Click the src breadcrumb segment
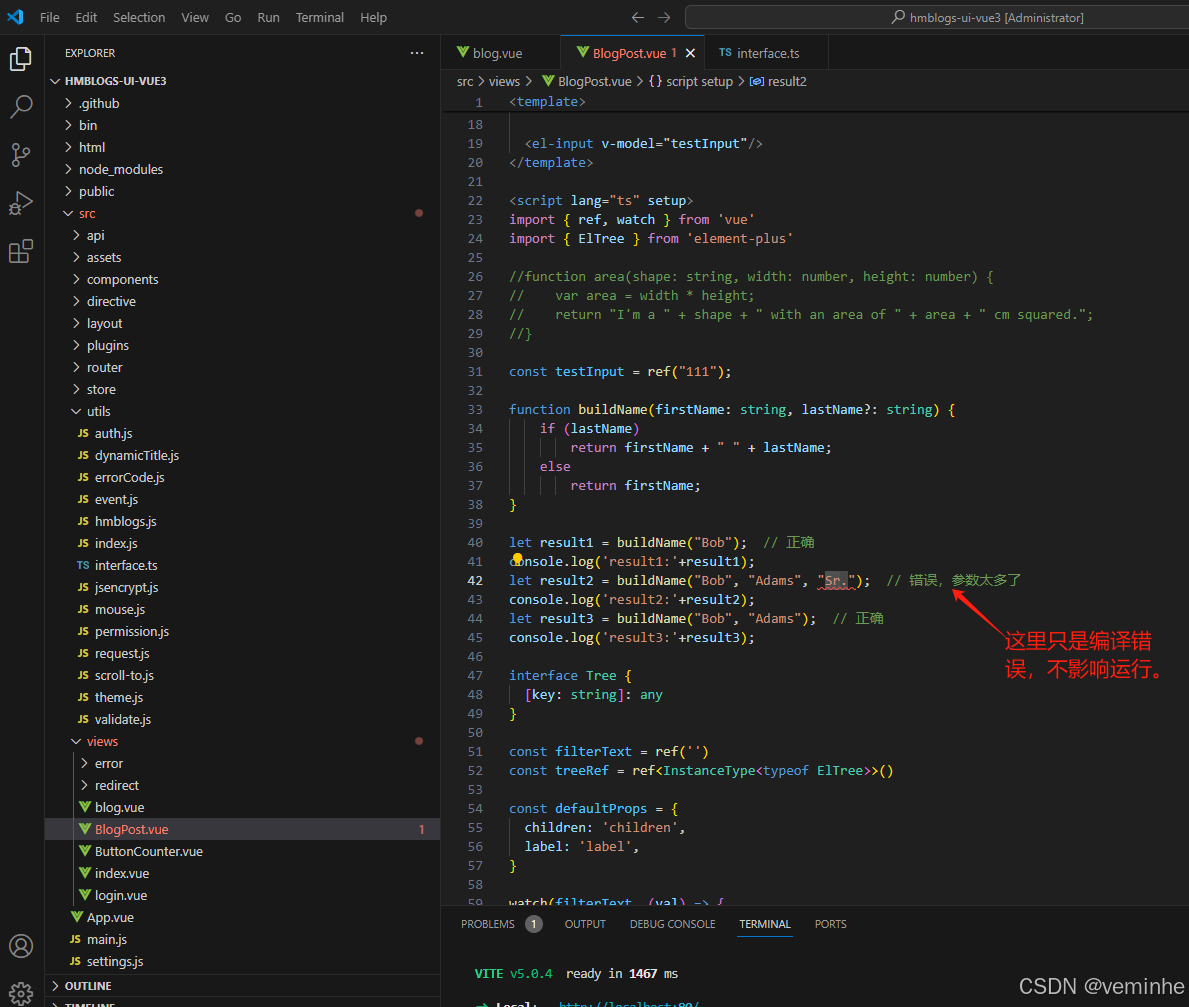This screenshot has width=1189, height=1007. pos(465,81)
